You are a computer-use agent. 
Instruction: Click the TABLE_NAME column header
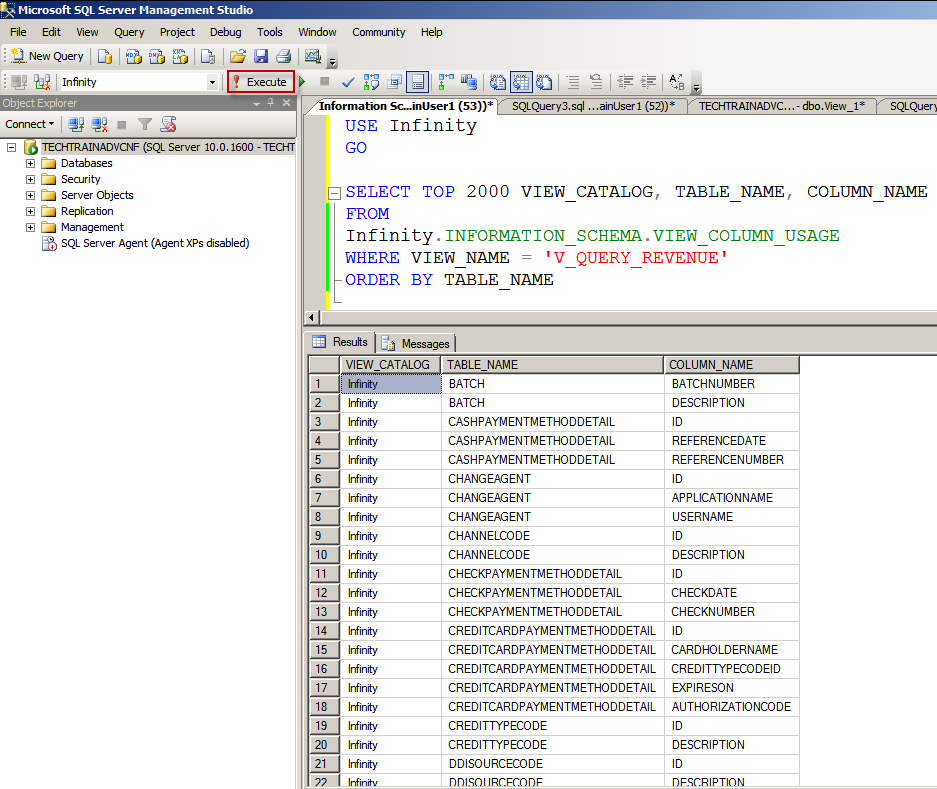[x=552, y=365]
